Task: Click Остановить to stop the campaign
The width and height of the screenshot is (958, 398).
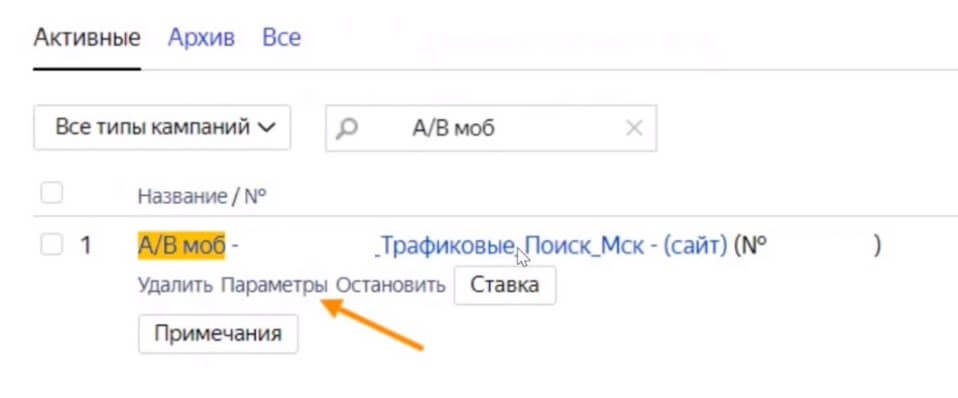Action: point(391,285)
